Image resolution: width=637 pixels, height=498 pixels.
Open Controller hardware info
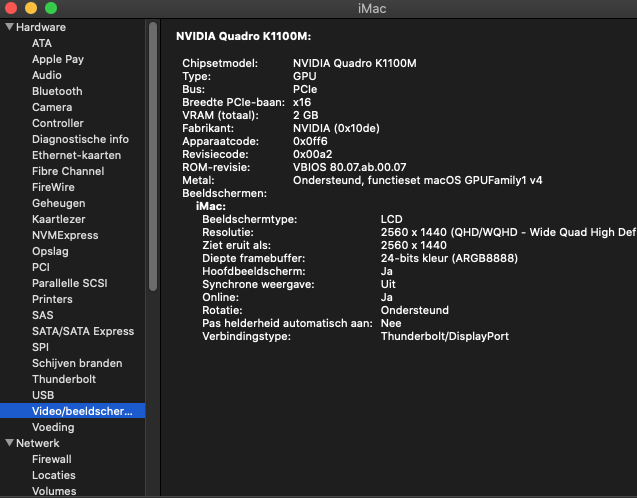tap(58, 123)
